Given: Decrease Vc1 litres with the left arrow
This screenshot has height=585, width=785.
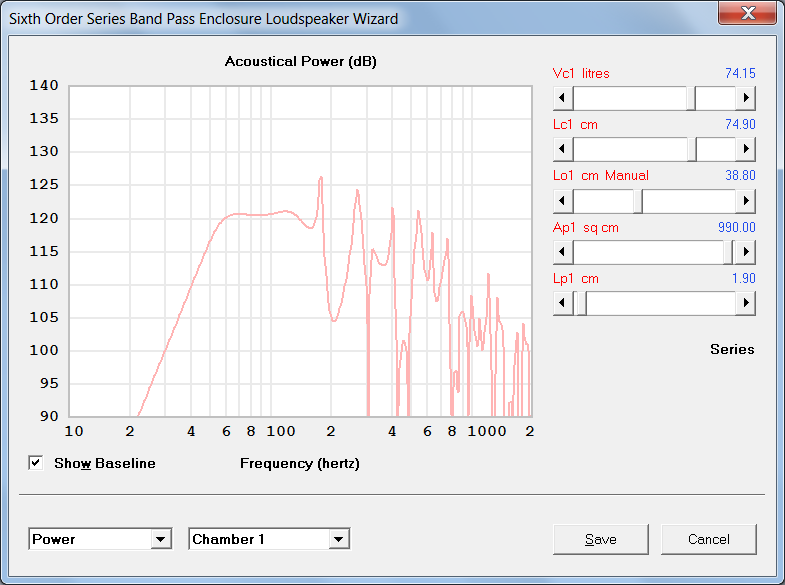Looking at the screenshot, I should (563, 98).
